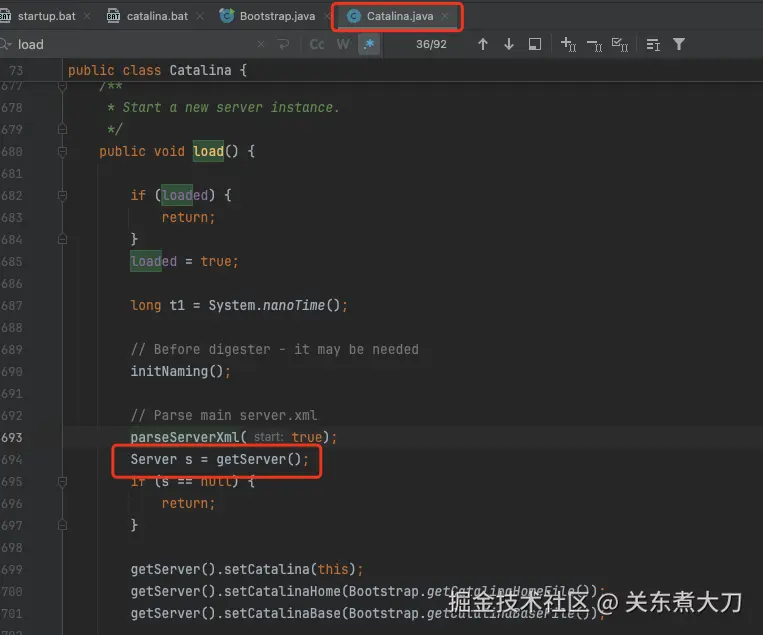This screenshot has width=763, height=635.
Task: Switch to the startup.bat tab
Action: pyautogui.click(x=47, y=16)
